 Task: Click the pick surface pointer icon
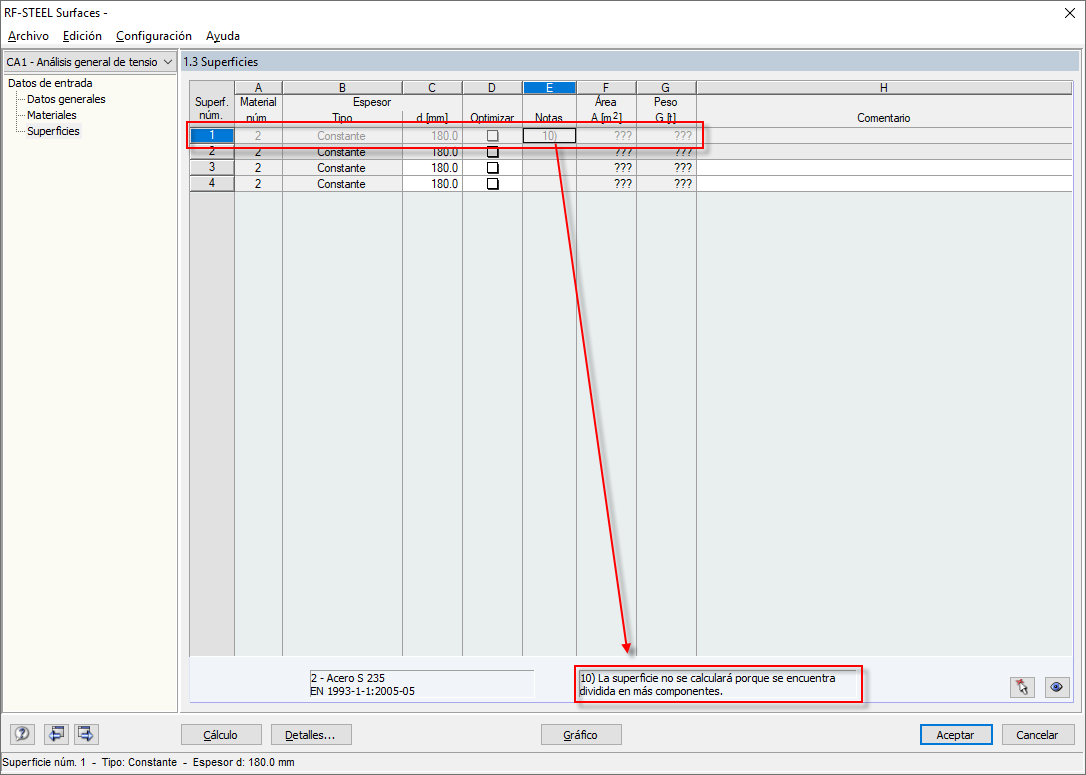pos(1022,687)
